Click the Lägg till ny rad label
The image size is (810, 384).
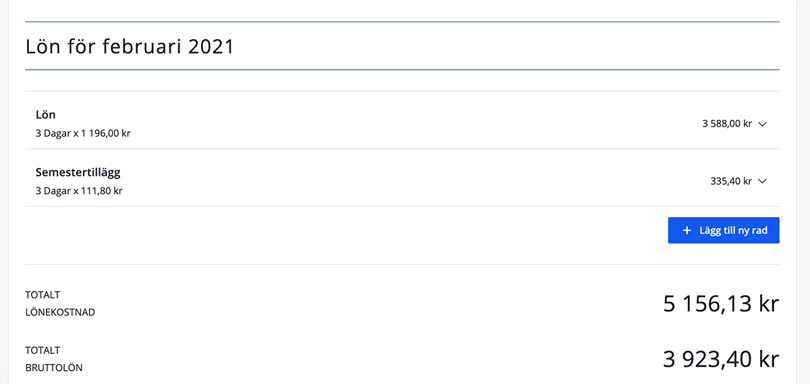733,231
